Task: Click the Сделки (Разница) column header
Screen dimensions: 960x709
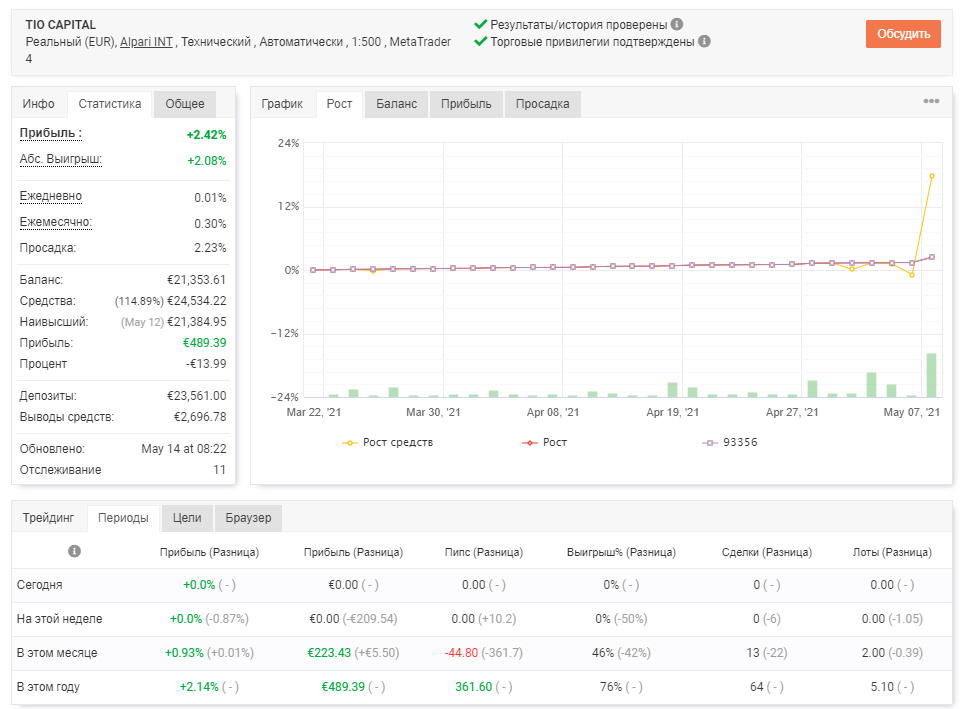Action: [x=767, y=552]
